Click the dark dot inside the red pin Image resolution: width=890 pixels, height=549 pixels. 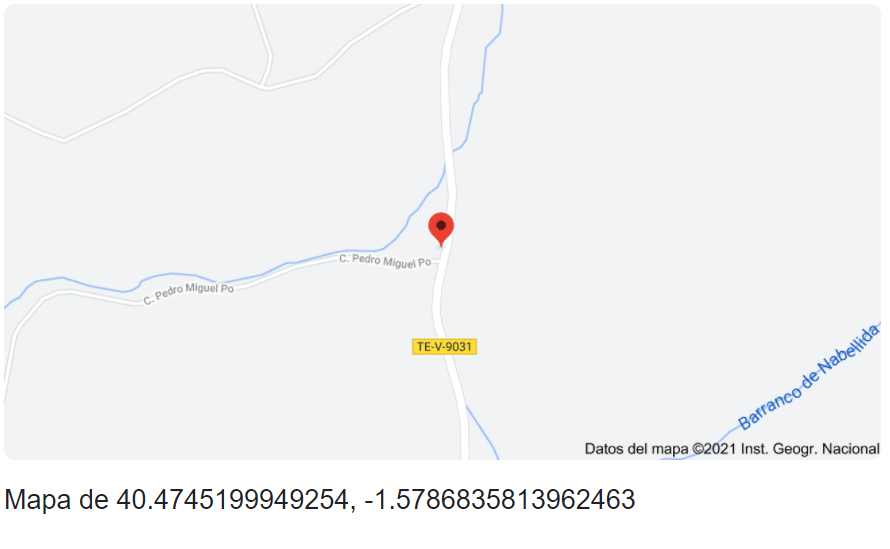click(x=441, y=225)
